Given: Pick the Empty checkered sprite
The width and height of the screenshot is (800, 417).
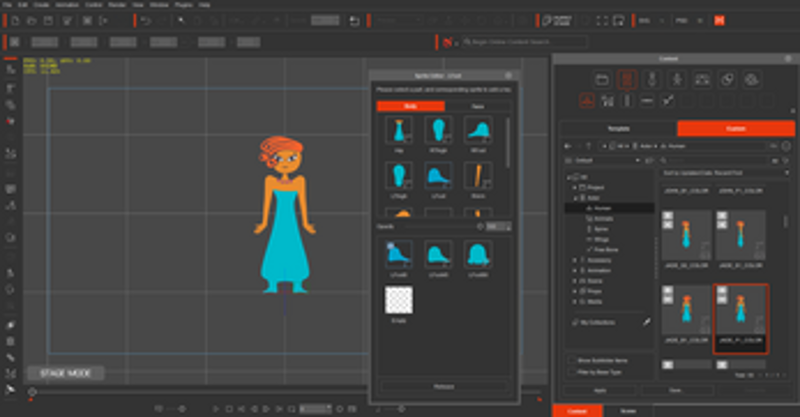Looking at the screenshot, I should tap(398, 300).
